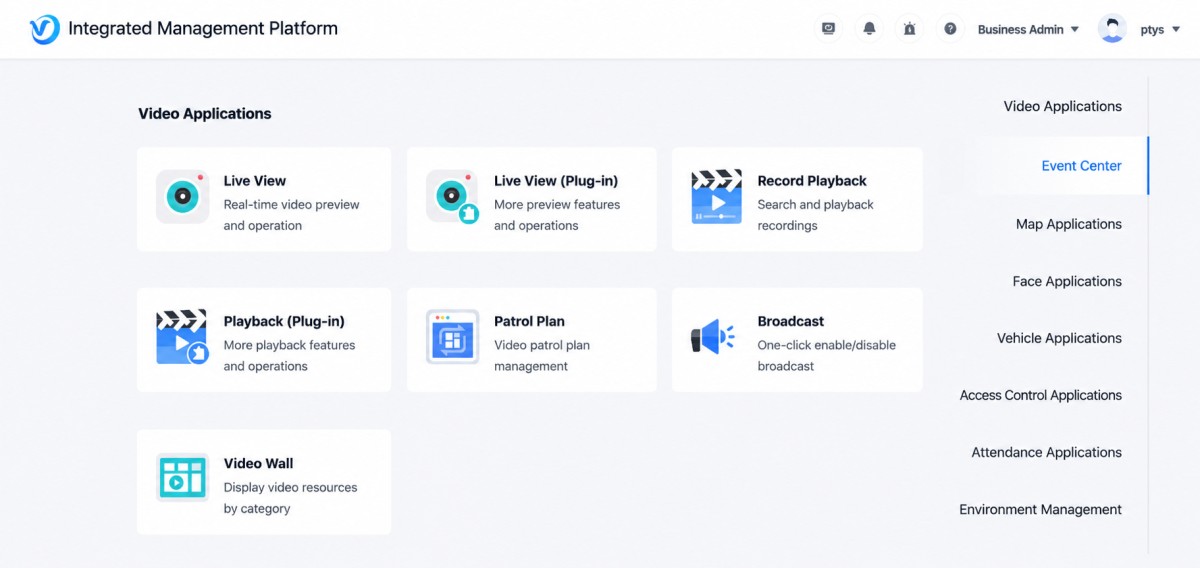Navigate to Vehicle Applications section
This screenshot has width=1200, height=568.
[1059, 338]
